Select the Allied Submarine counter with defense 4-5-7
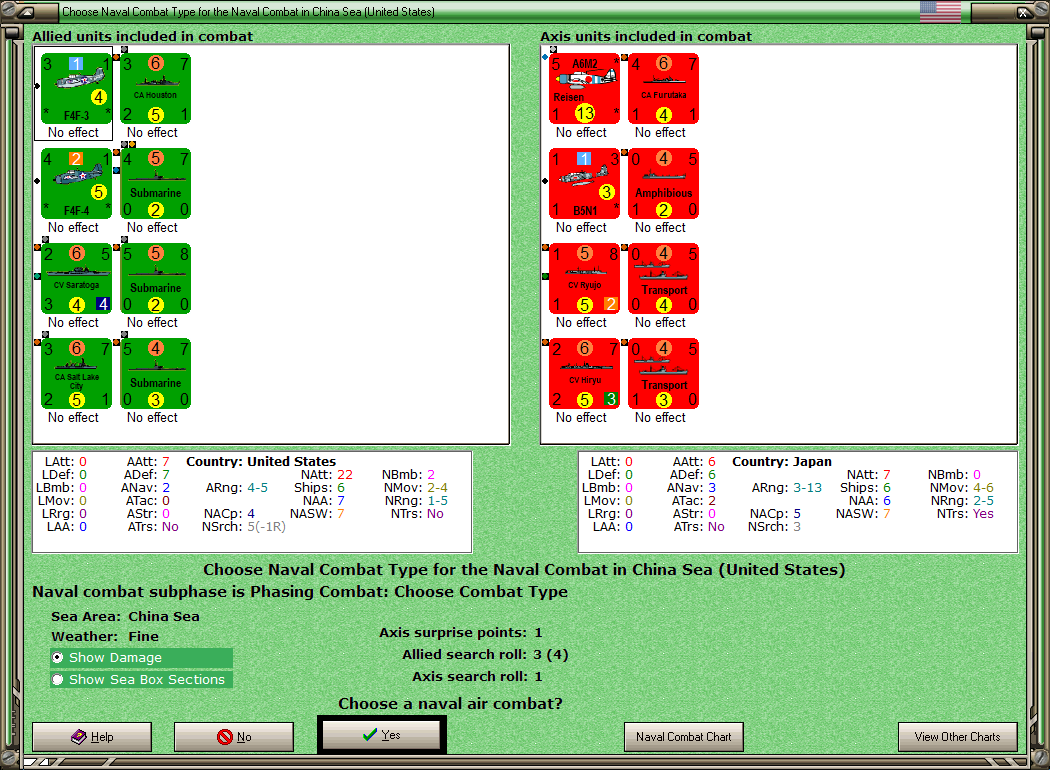Viewport: 1050px width, 770px height. click(x=155, y=183)
